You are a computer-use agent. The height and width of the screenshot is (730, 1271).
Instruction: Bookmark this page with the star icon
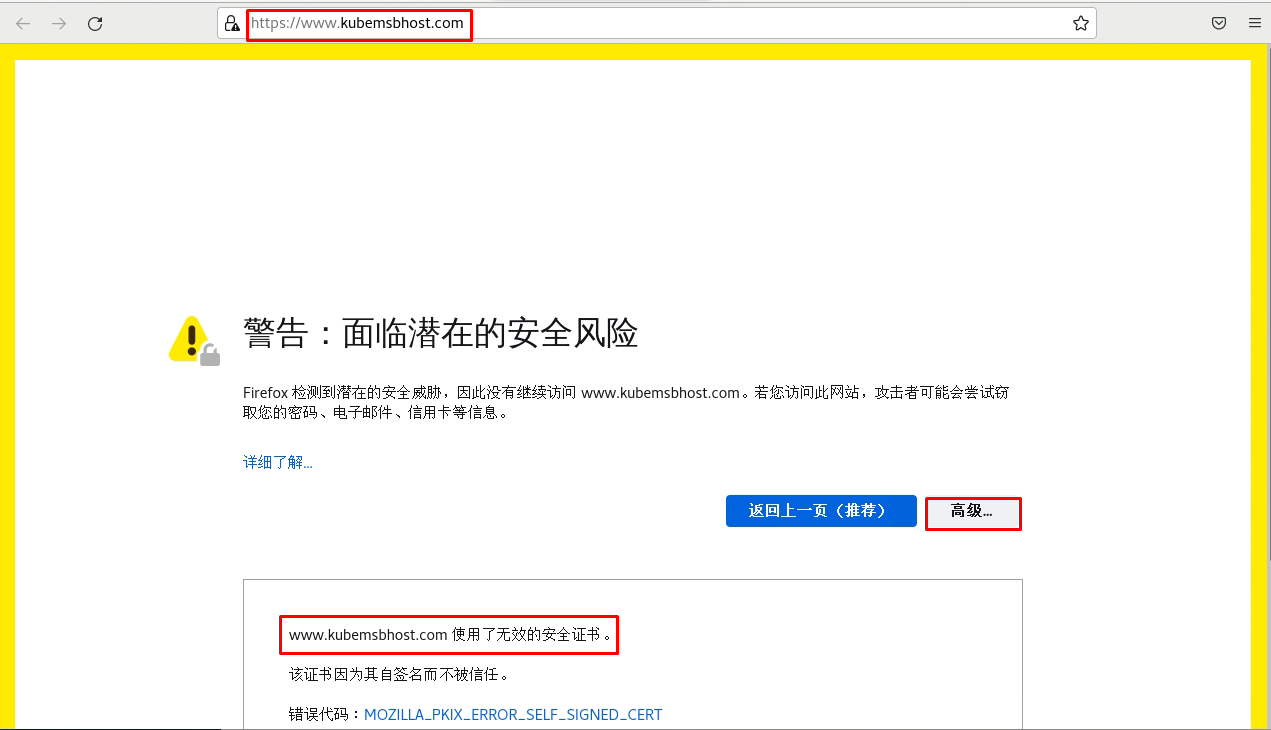(x=1080, y=23)
